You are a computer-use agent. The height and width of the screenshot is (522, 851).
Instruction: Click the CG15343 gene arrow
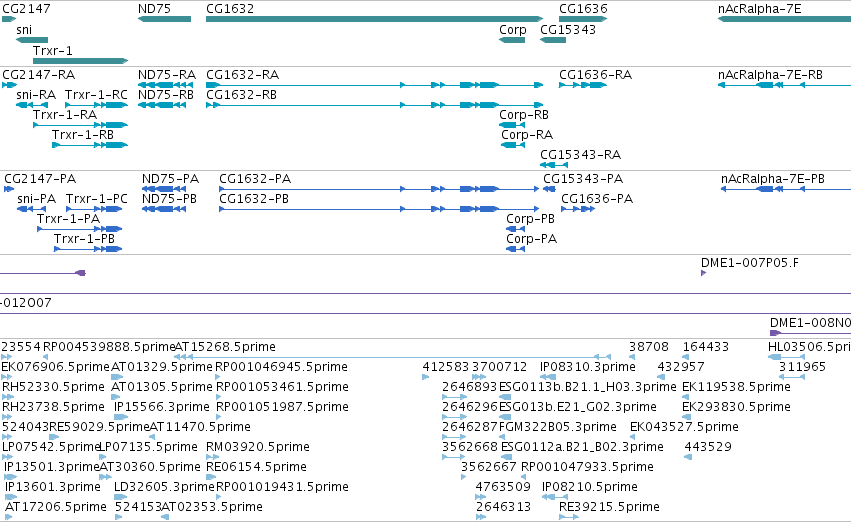(553, 40)
